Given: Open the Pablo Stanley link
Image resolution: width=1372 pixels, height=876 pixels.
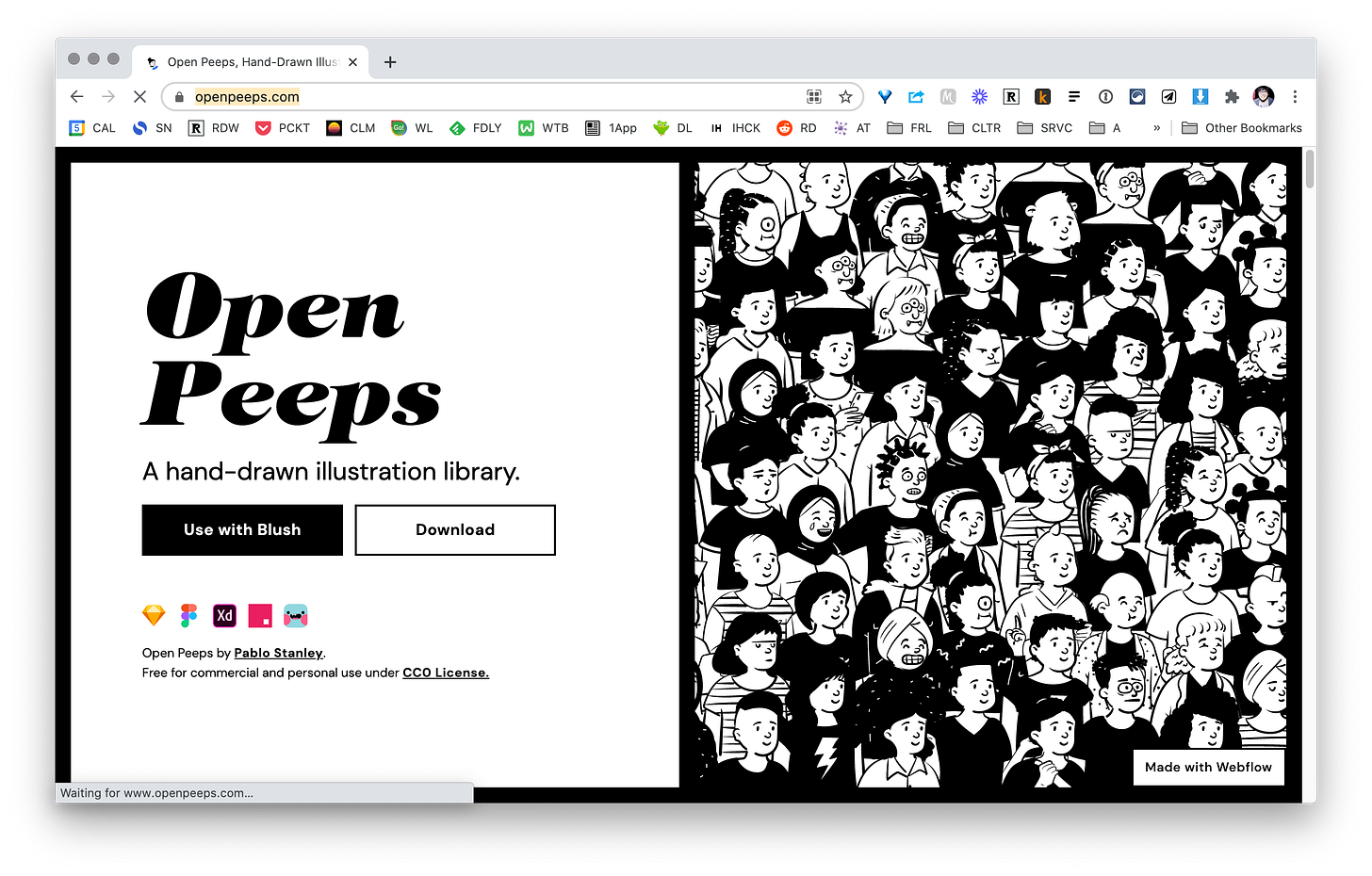Looking at the screenshot, I should [x=278, y=653].
